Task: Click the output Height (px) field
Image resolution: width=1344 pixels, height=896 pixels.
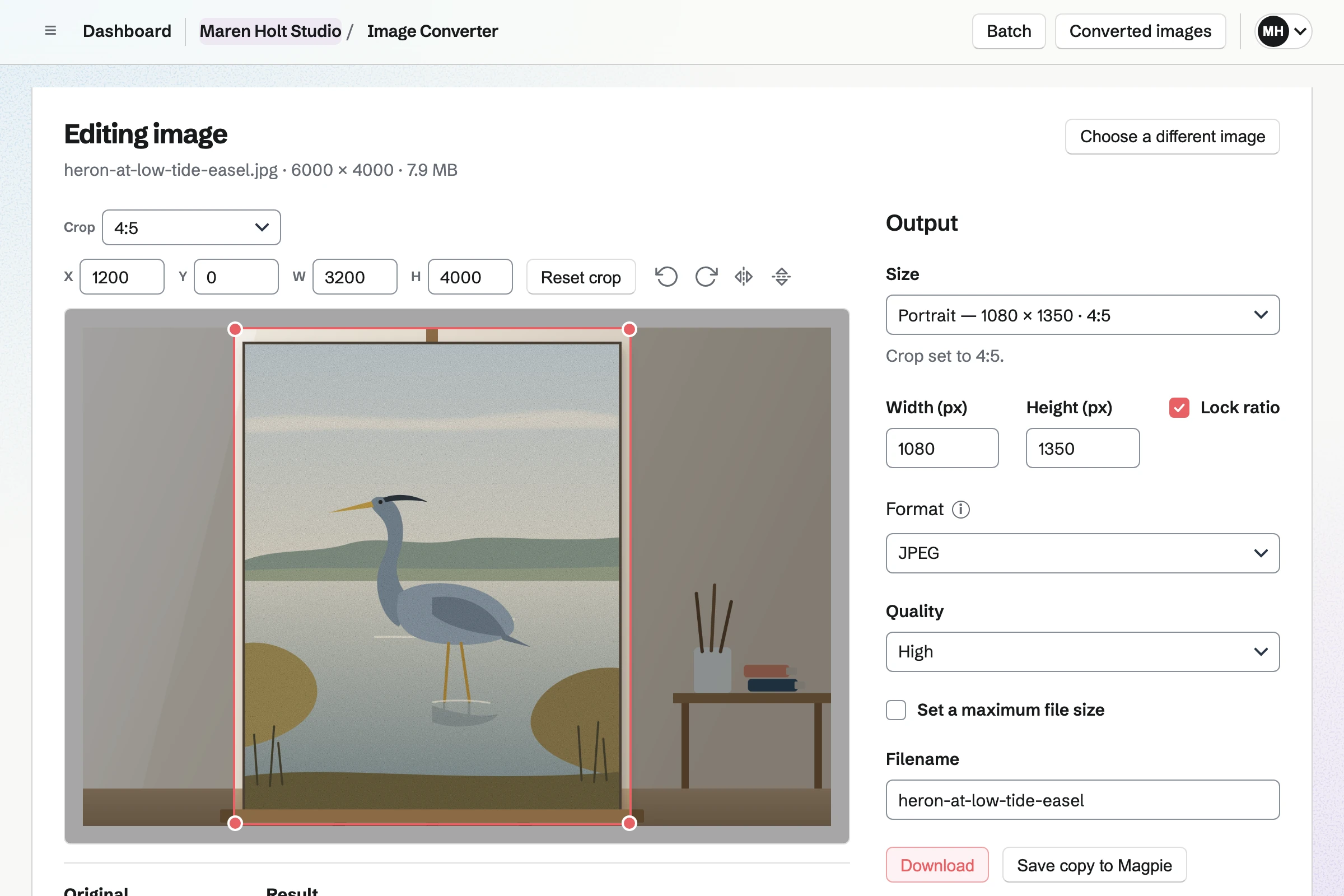Action: coord(1082,449)
